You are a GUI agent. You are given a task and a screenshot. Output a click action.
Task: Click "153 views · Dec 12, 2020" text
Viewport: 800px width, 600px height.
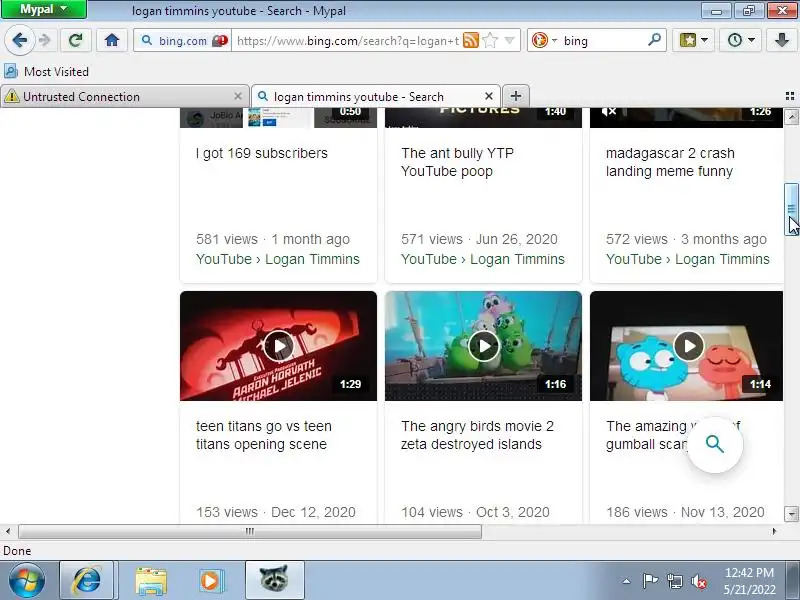tap(276, 512)
